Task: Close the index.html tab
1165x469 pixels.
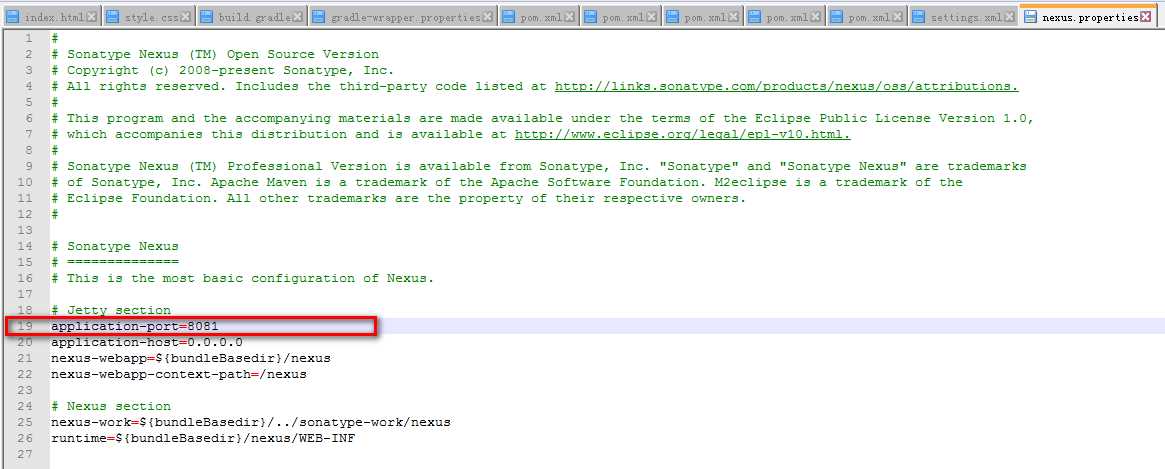Action: click(x=91, y=17)
